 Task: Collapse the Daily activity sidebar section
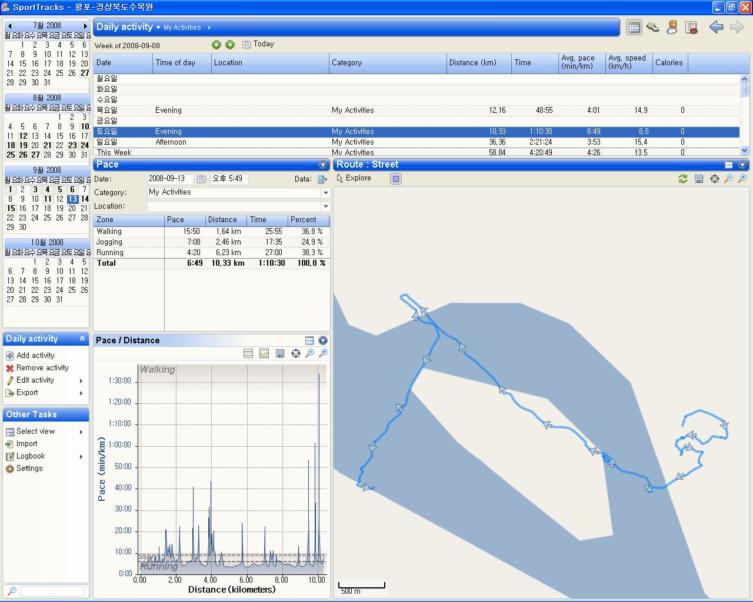click(82, 338)
